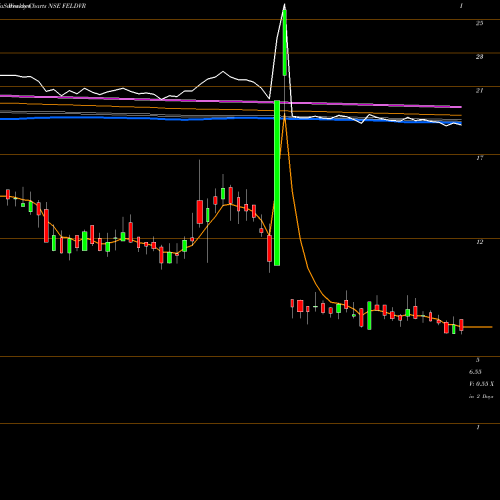Click the 'in 2 Days' label
Image resolution: width=500 pixels, height=500 pixels.
point(481,396)
